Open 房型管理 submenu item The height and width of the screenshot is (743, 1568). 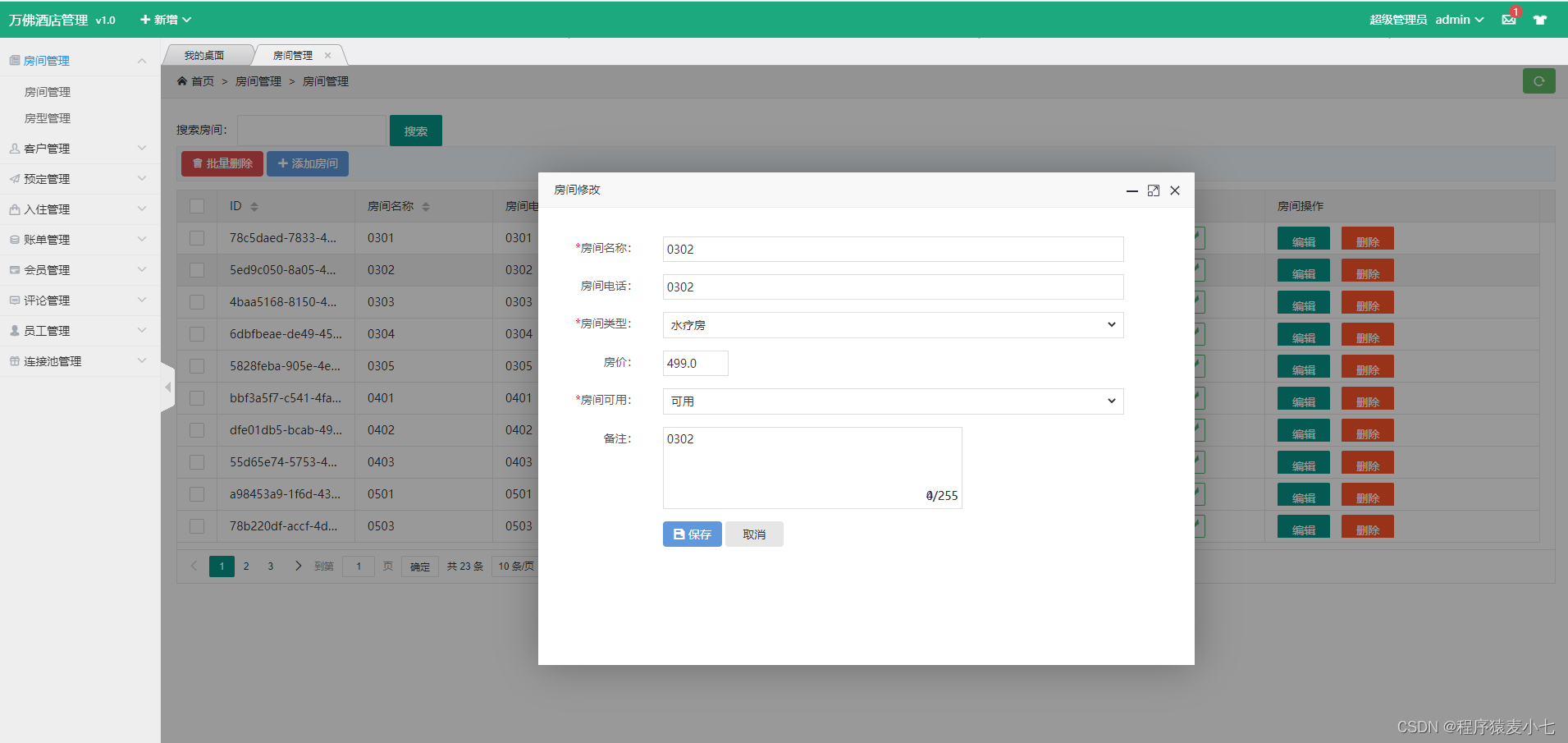(x=48, y=118)
